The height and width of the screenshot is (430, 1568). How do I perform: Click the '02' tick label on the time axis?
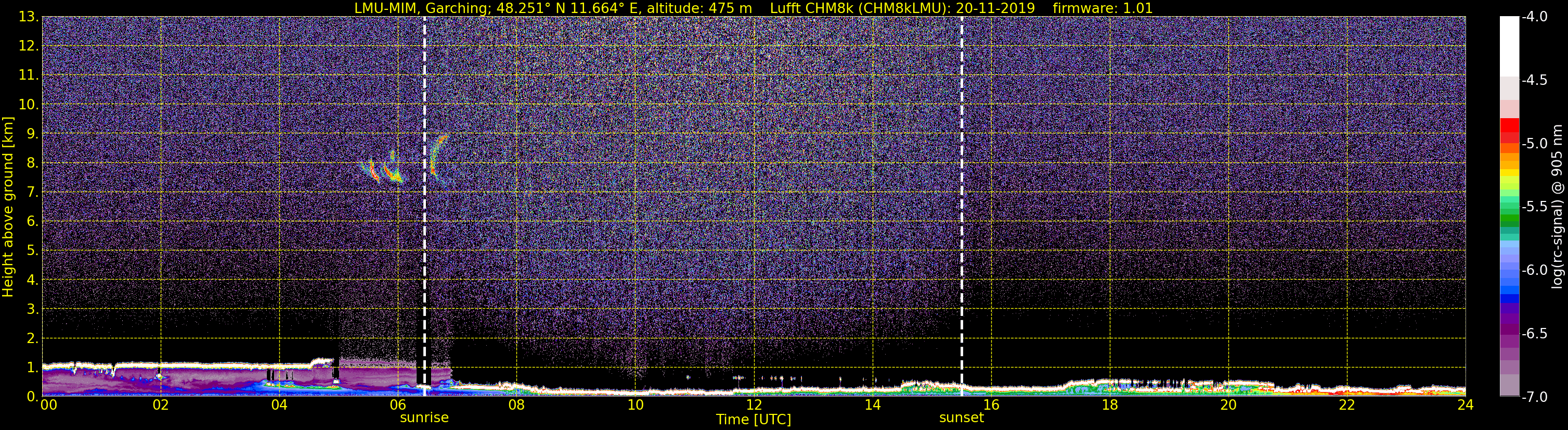pos(161,405)
